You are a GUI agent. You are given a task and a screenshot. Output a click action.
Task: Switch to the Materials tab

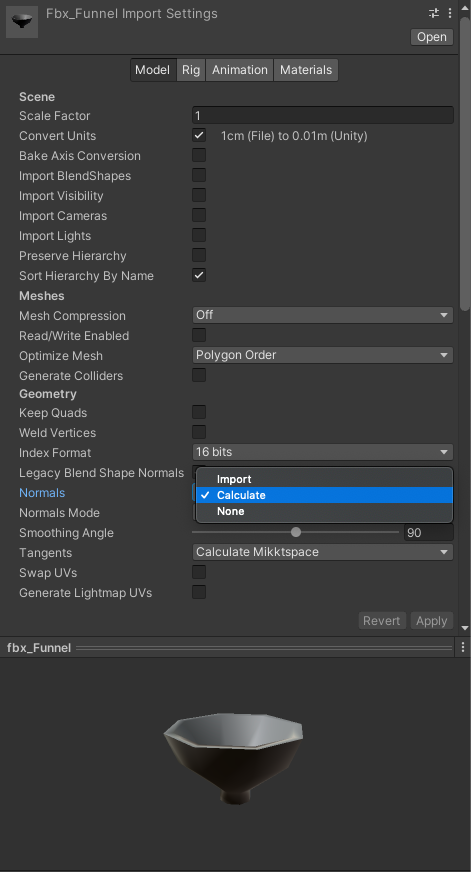pyautogui.click(x=306, y=70)
